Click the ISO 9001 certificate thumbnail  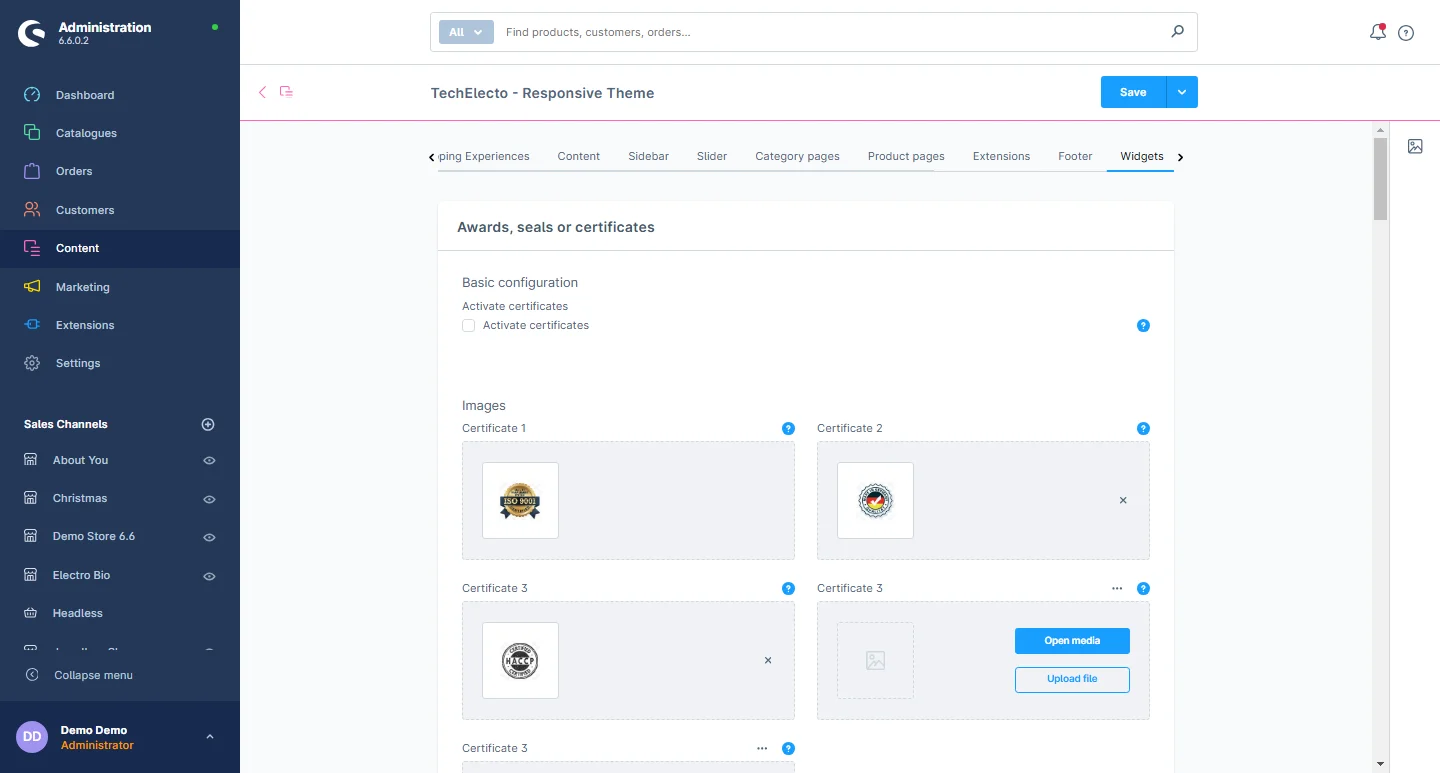tap(520, 501)
